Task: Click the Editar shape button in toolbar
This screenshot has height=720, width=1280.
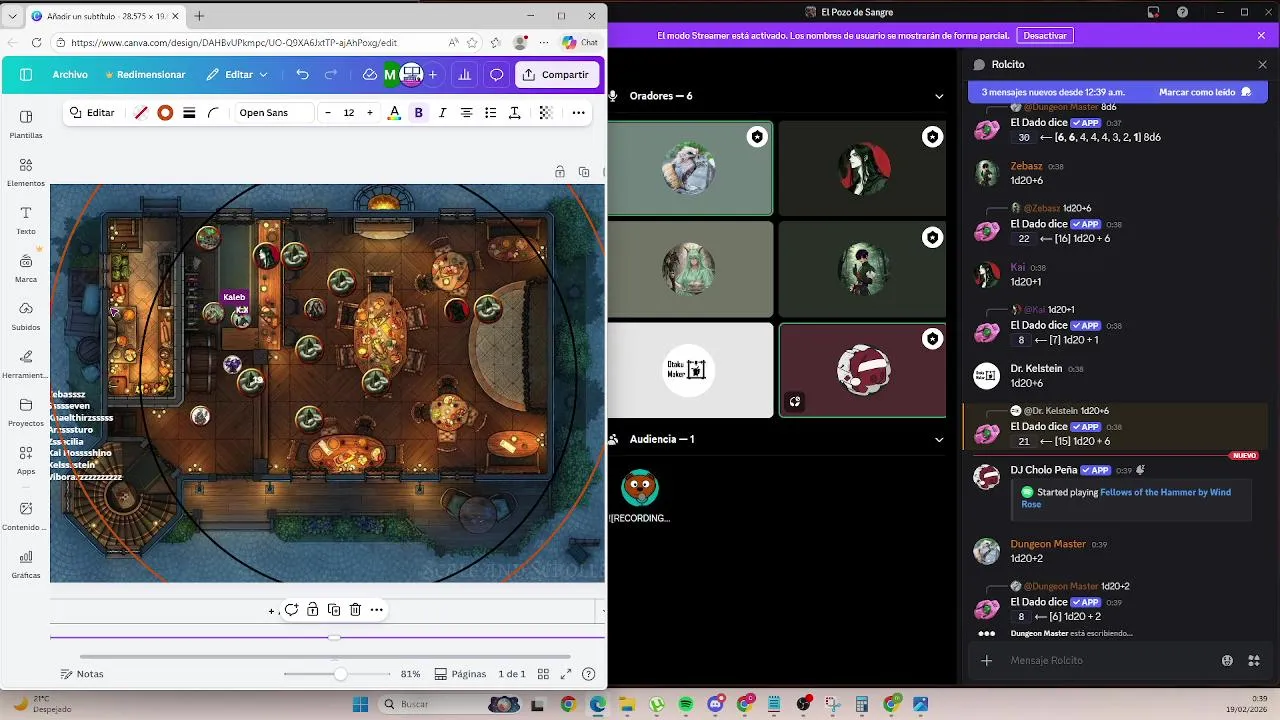Action: click(92, 113)
